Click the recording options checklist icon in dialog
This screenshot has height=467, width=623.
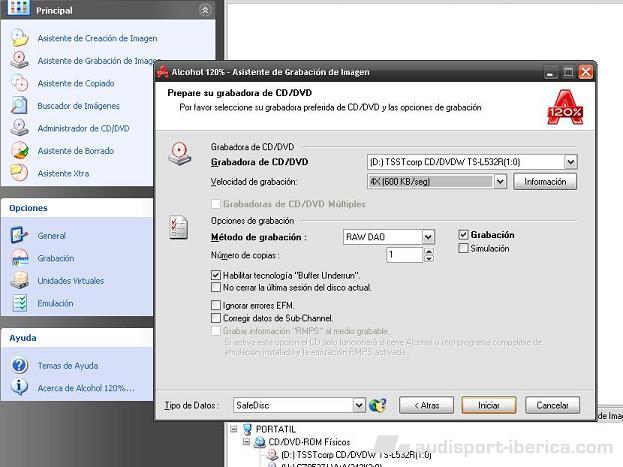pos(179,227)
